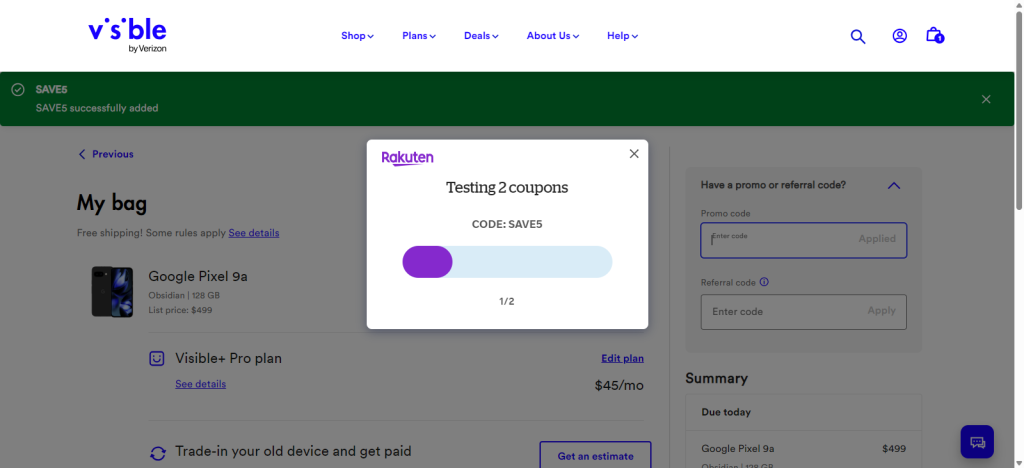Click the Rakuten logo in popup
The image size is (1024, 468).
408,158
